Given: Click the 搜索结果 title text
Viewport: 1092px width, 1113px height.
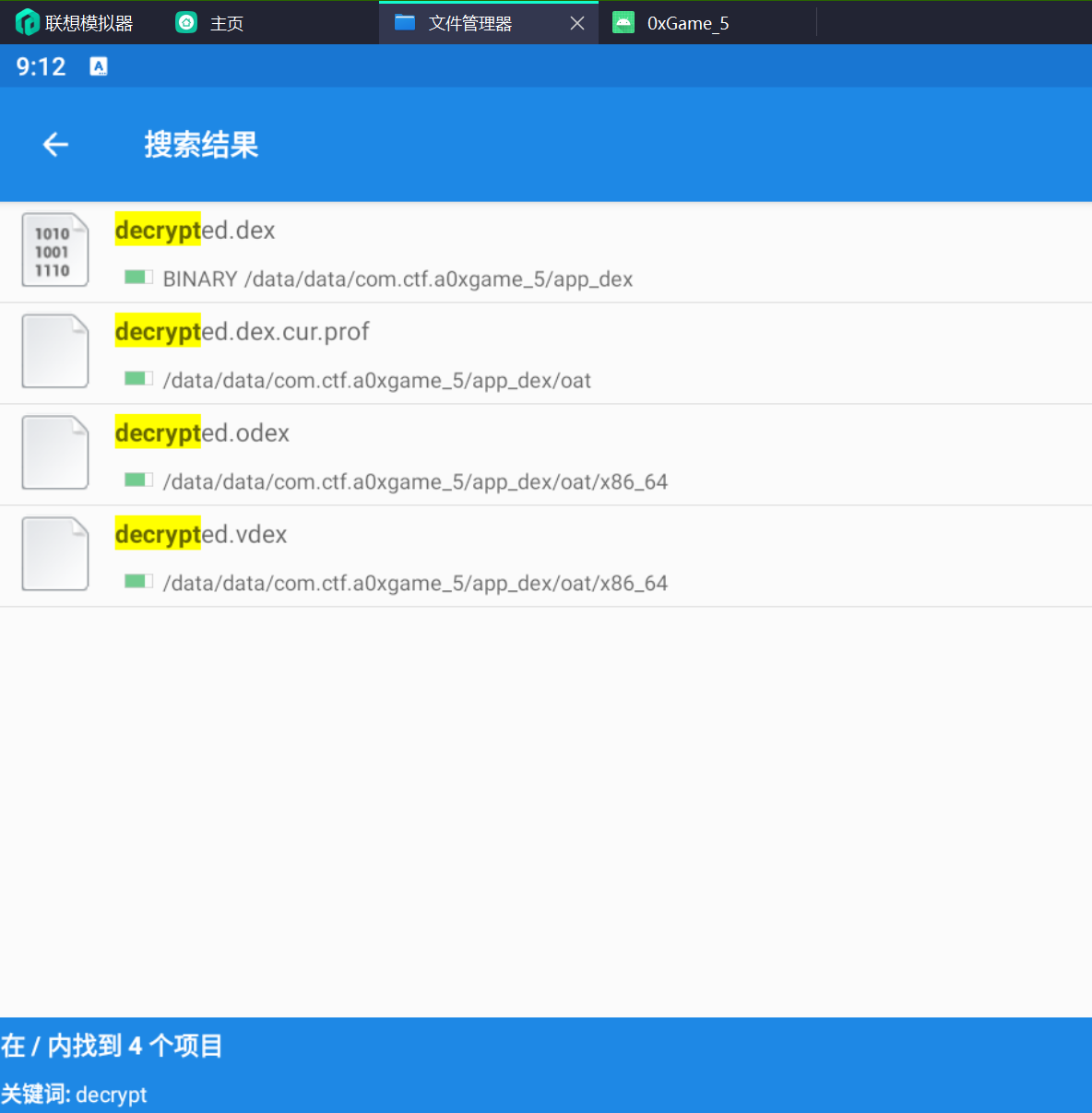Looking at the screenshot, I should click(201, 145).
